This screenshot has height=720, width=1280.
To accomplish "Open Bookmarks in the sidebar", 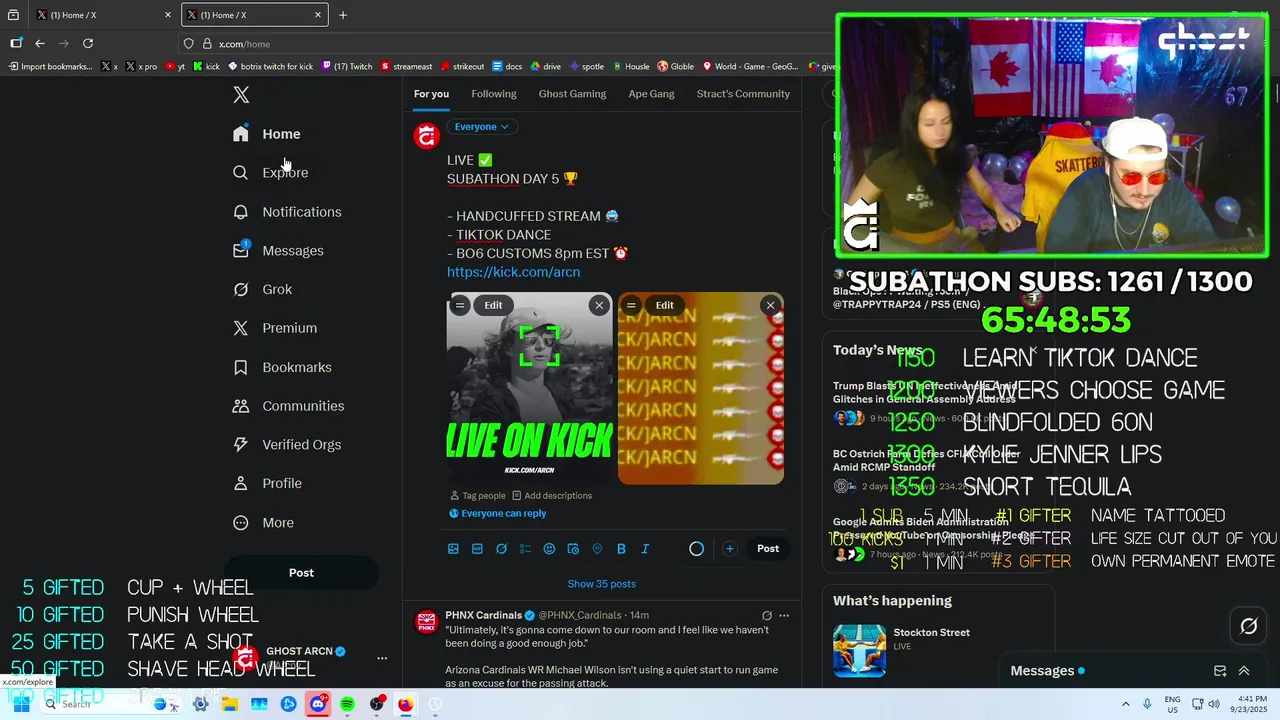I will tap(282, 367).
